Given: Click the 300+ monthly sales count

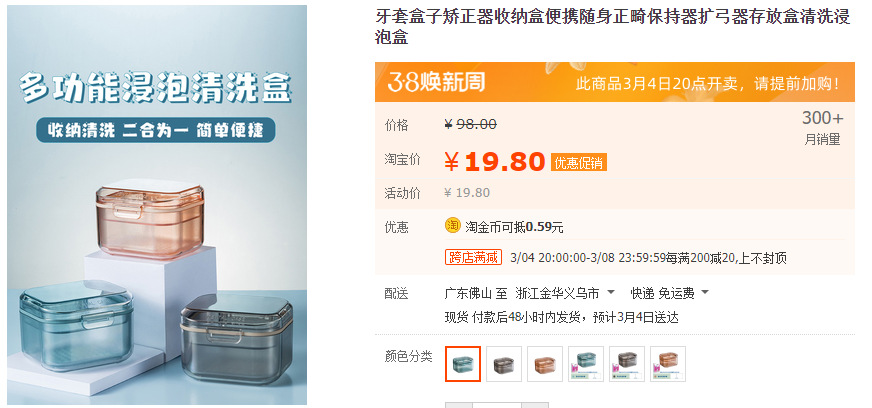Looking at the screenshot, I should 823,118.
